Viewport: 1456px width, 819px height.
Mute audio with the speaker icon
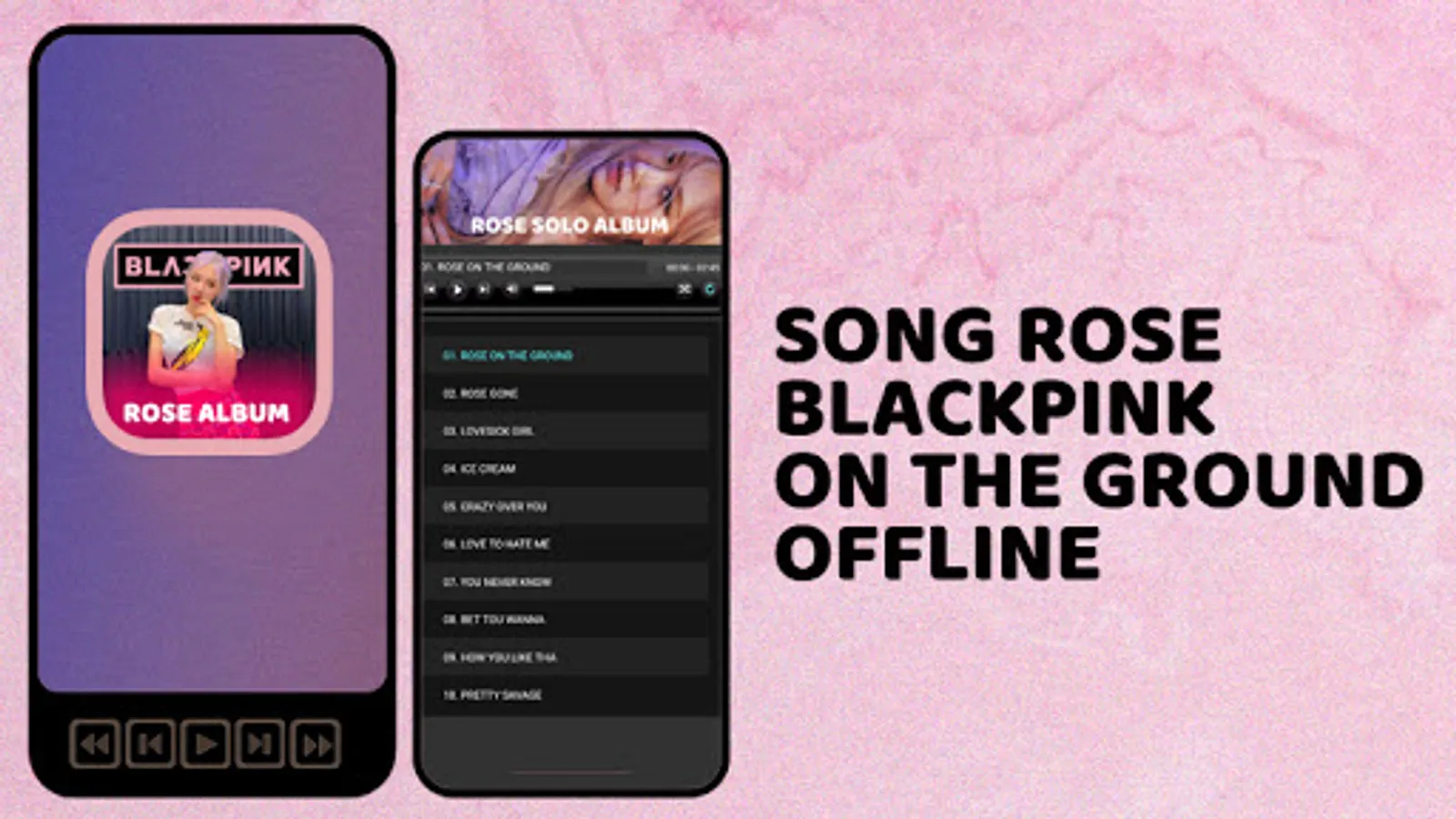511,289
